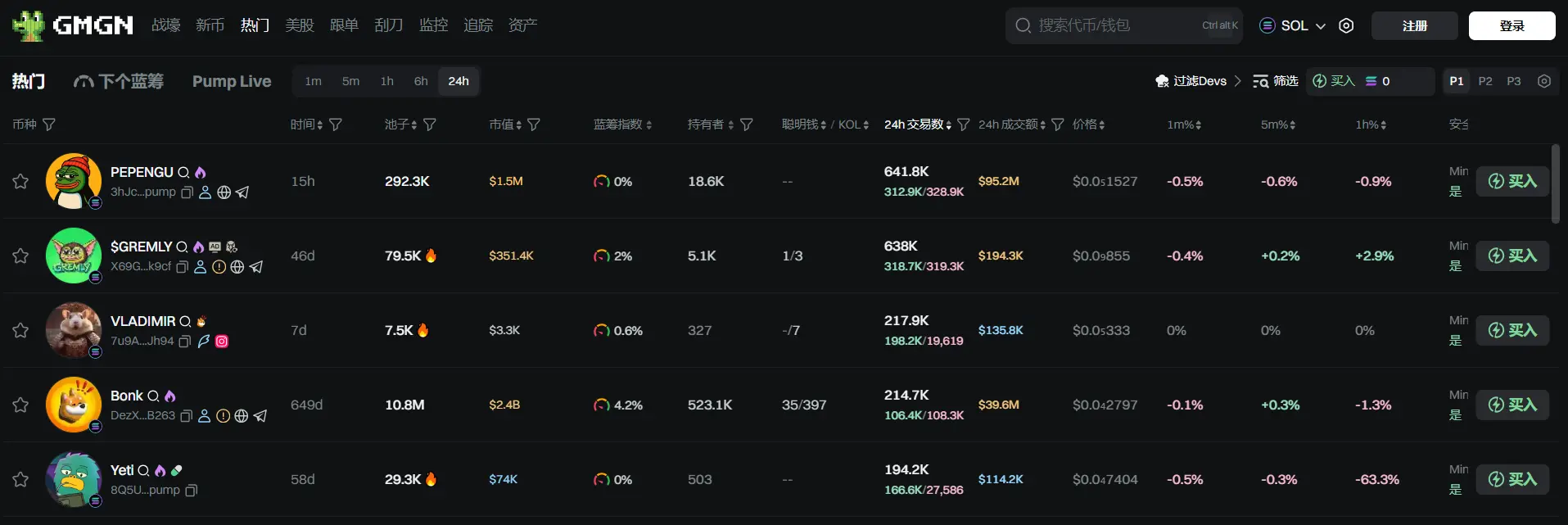Focus the token/wallet search field

(1114, 25)
